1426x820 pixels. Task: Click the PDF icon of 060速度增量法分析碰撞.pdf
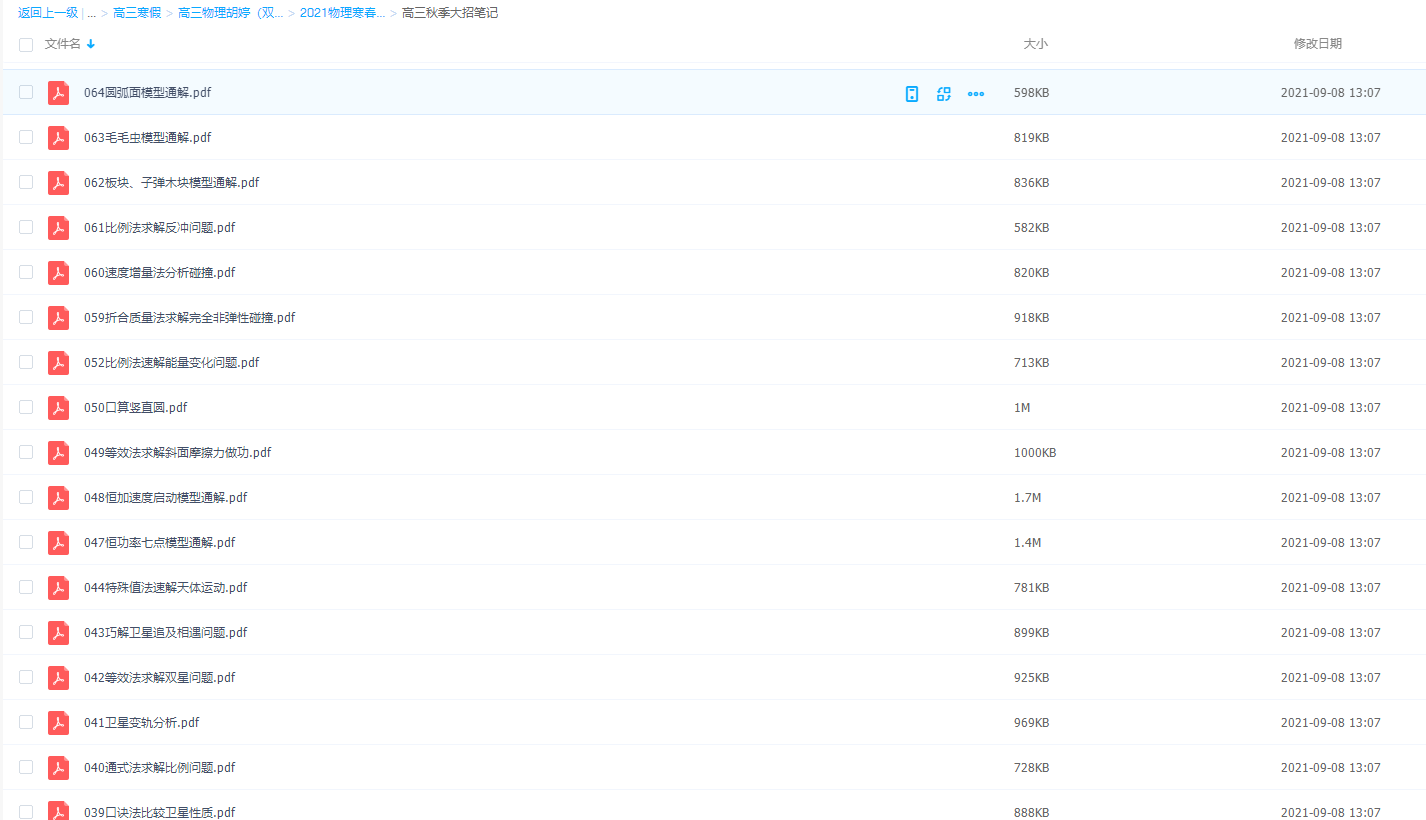tap(59, 273)
